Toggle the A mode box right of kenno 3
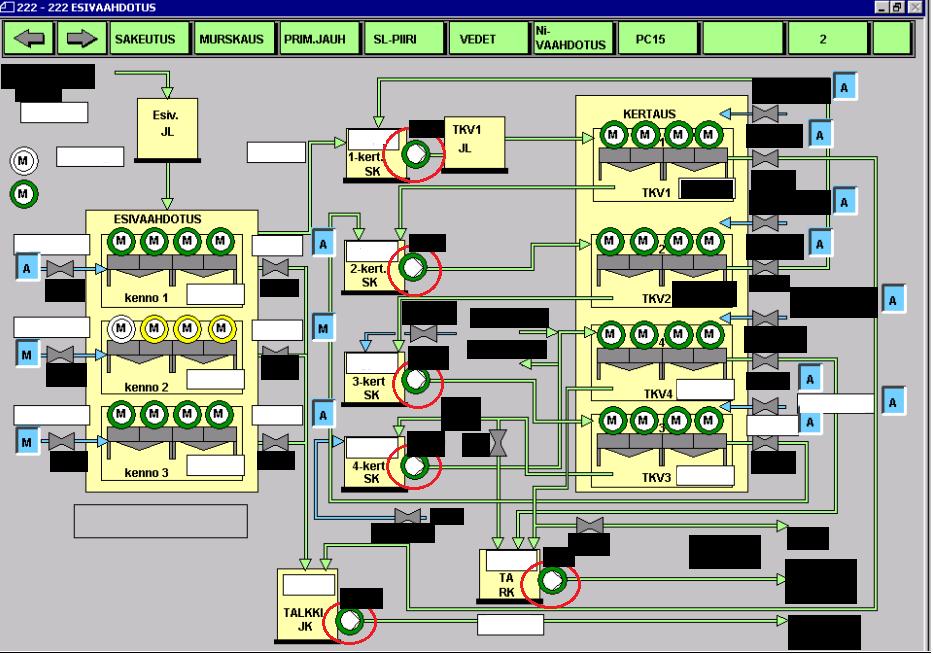 point(323,415)
